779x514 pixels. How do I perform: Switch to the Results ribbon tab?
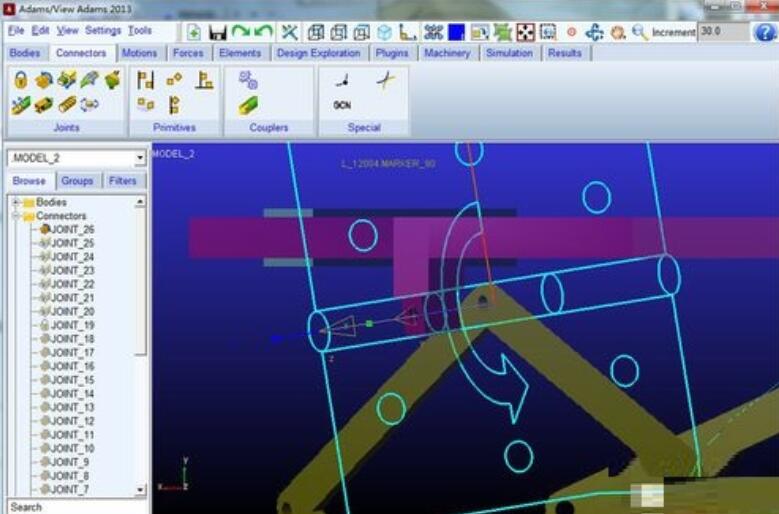[x=564, y=53]
